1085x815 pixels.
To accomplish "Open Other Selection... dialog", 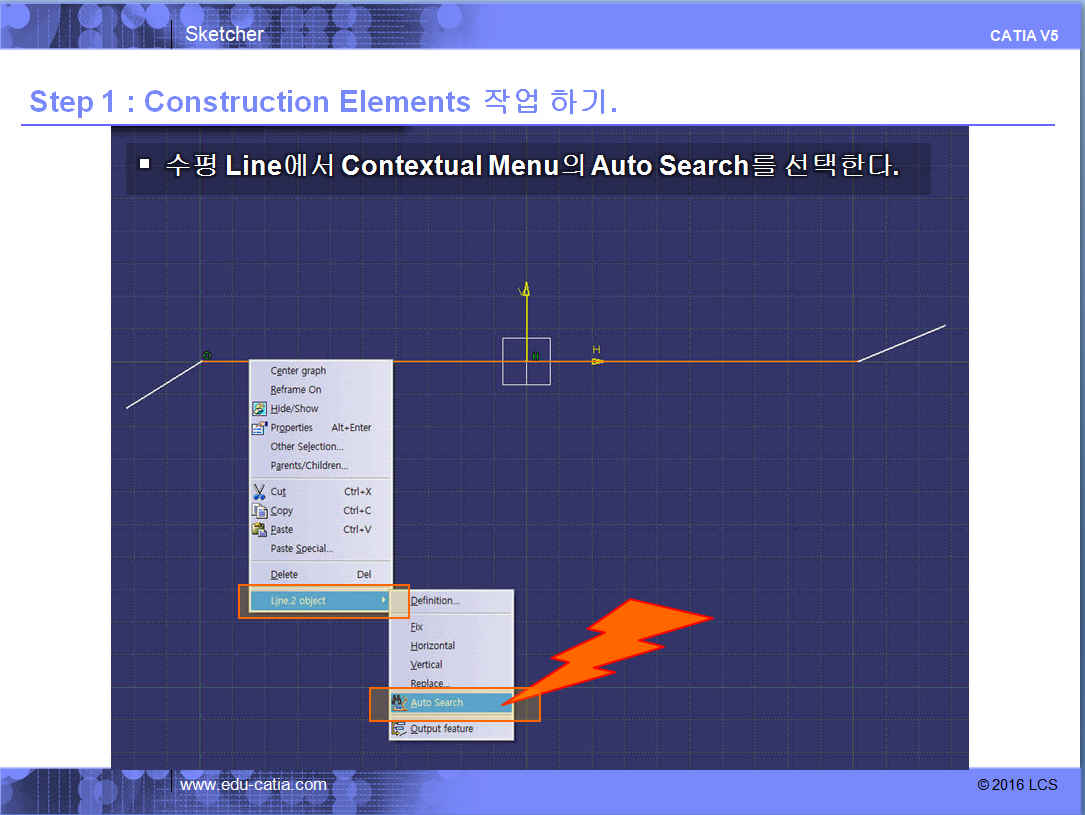I will coord(307,447).
